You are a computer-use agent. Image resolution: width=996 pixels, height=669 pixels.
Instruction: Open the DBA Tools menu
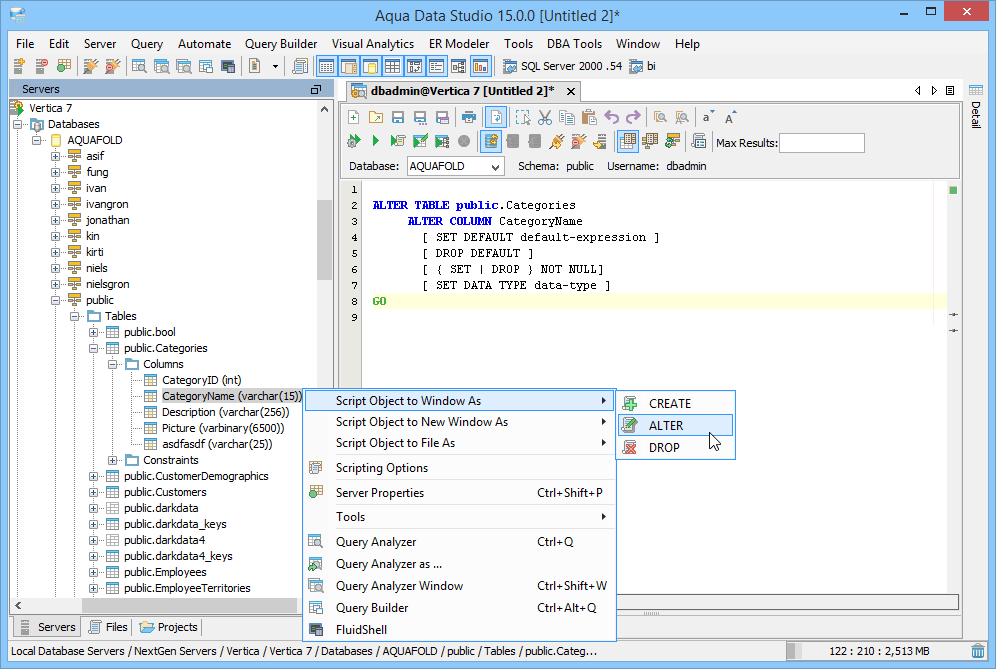[x=574, y=44]
